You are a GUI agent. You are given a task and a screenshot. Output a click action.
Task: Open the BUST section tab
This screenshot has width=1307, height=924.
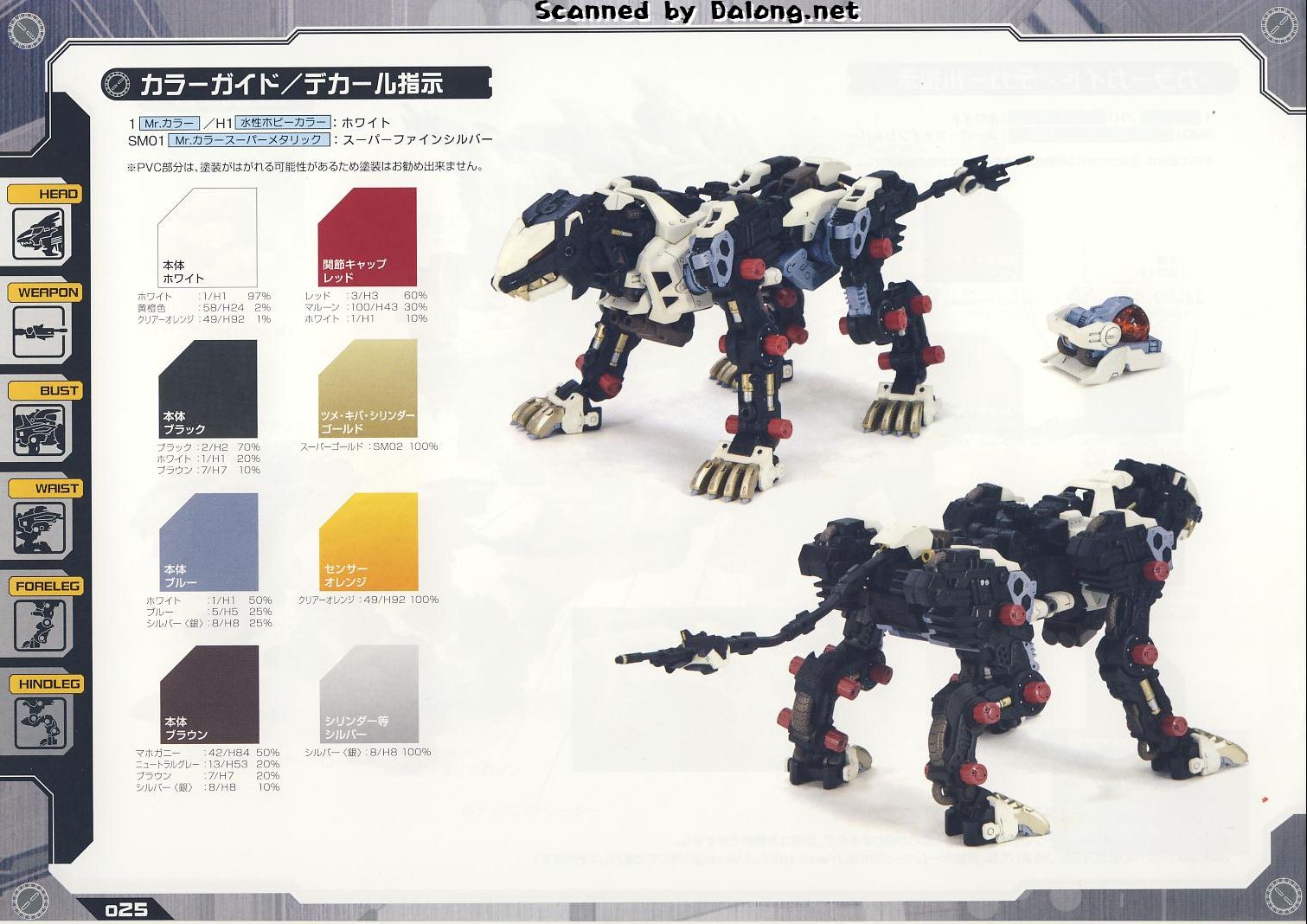point(45,390)
